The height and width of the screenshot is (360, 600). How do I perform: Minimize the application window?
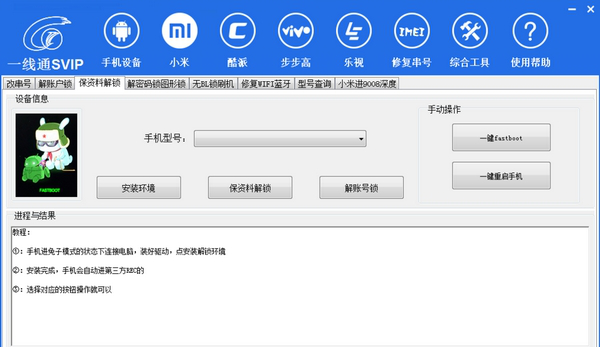point(572,9)
